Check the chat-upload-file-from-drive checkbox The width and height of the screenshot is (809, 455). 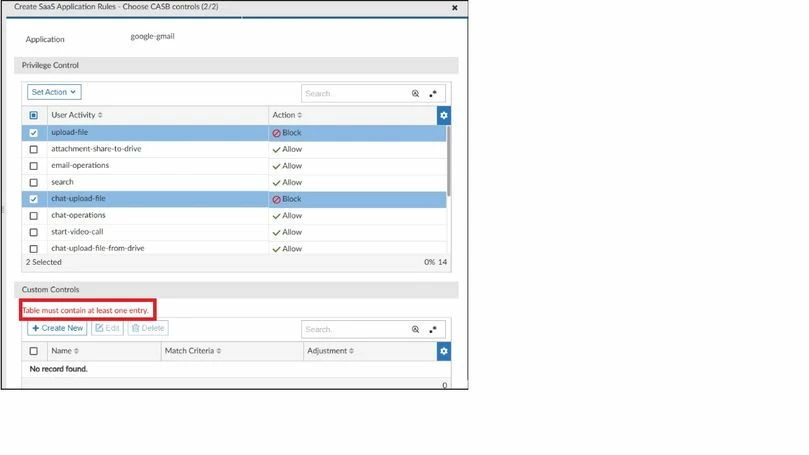(x=34, y=248)
